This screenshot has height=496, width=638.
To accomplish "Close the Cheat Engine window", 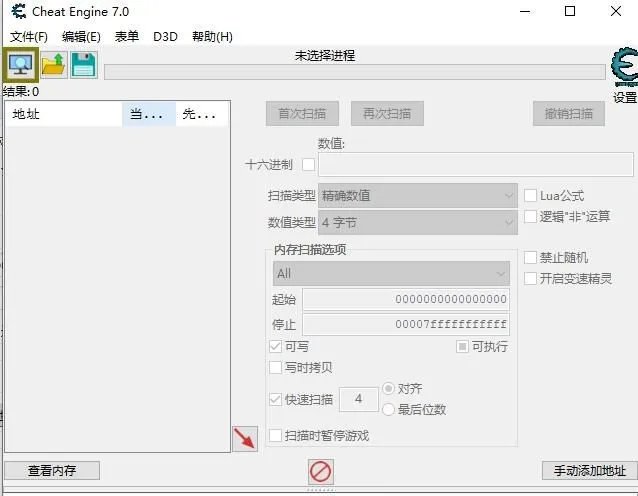I will click(616, 11).
